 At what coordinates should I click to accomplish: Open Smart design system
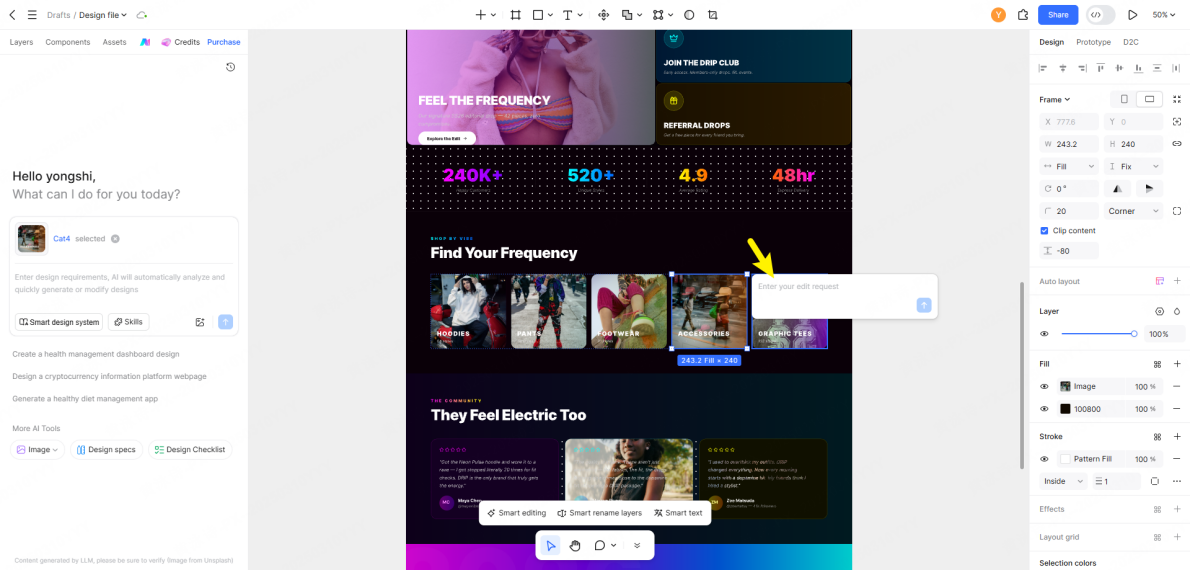(x=58, y=322)
